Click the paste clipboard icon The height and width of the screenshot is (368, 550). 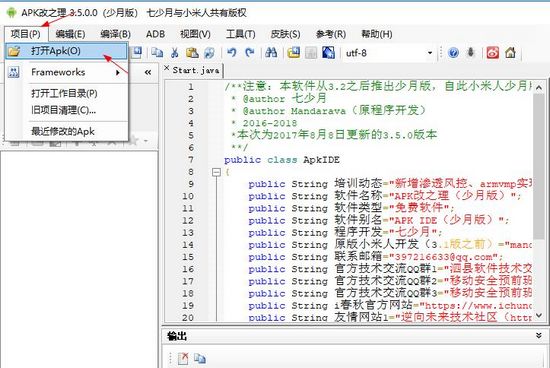point(192,53)
